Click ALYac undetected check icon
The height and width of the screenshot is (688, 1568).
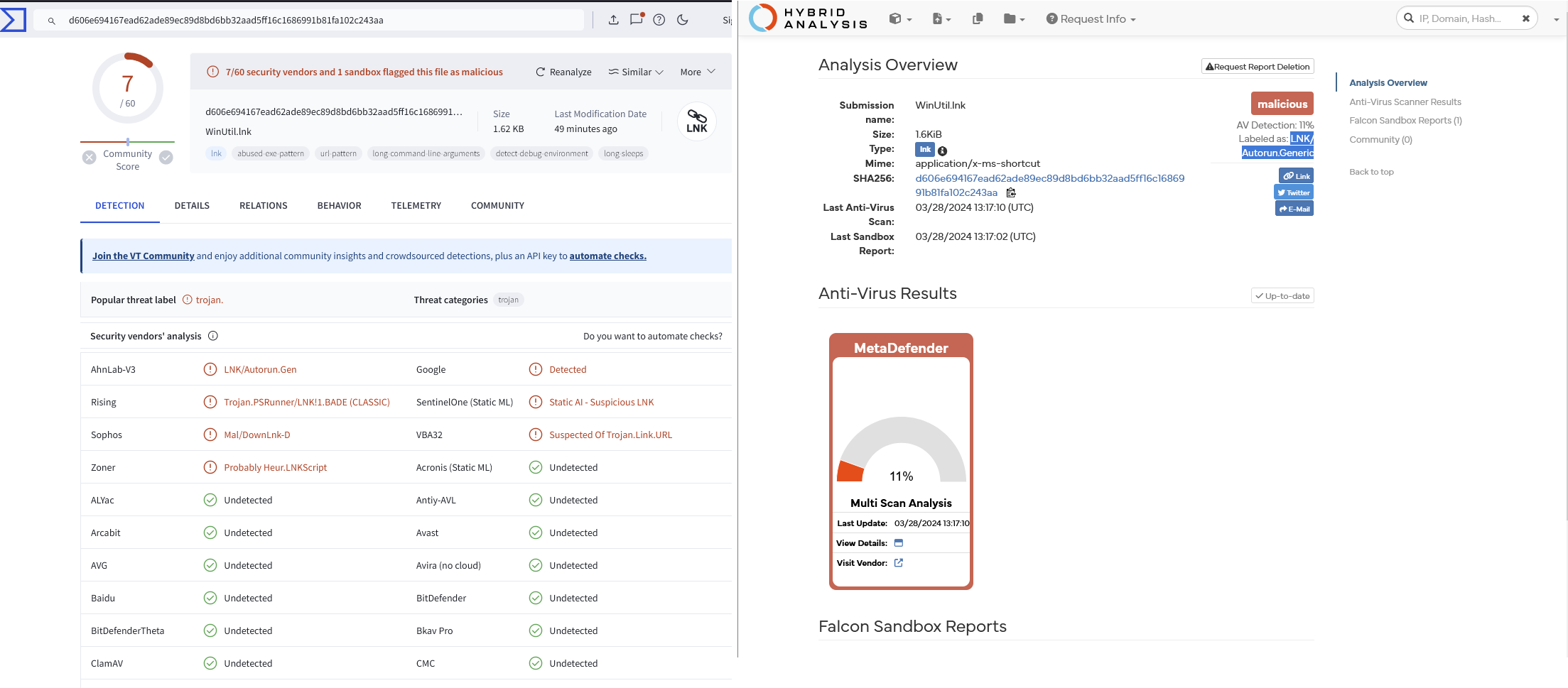210,500
